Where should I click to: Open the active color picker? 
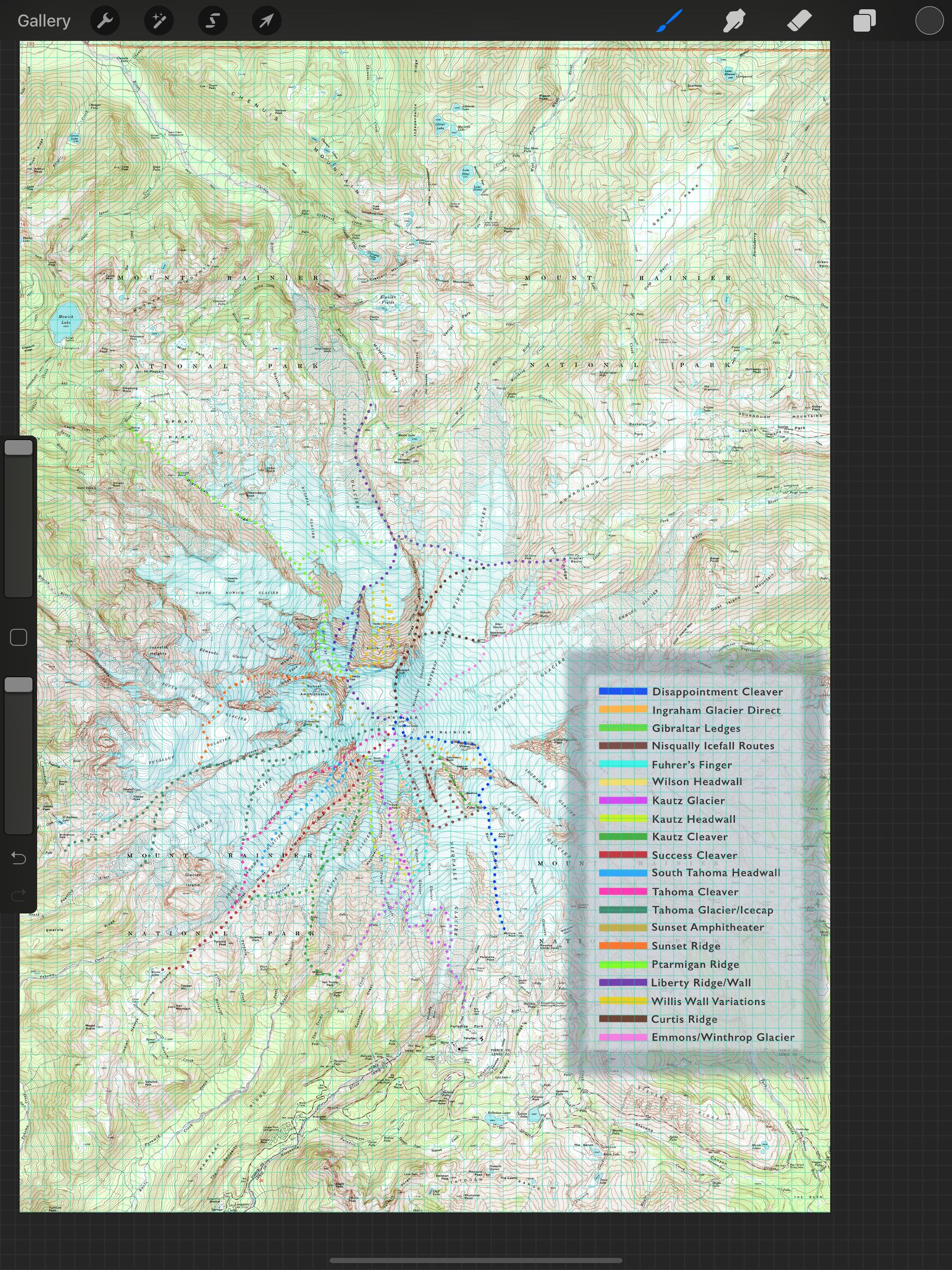pos(929,21)
